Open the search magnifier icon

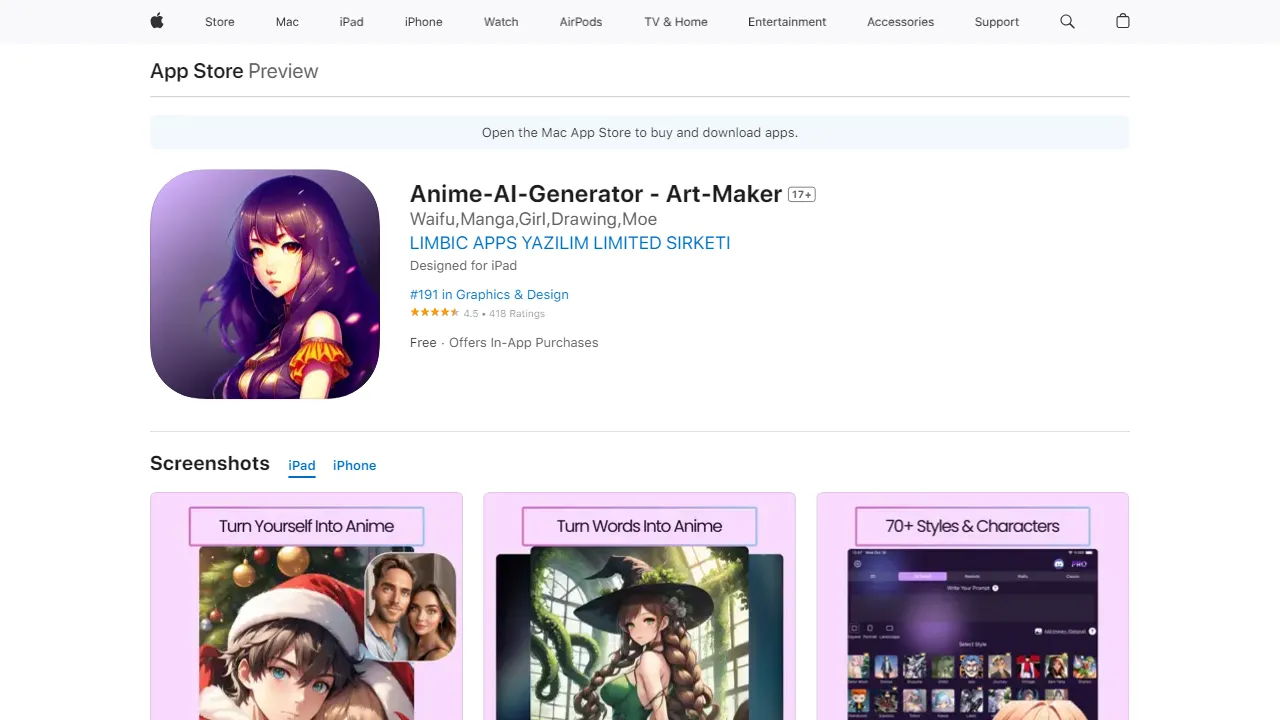[1067, 21]
